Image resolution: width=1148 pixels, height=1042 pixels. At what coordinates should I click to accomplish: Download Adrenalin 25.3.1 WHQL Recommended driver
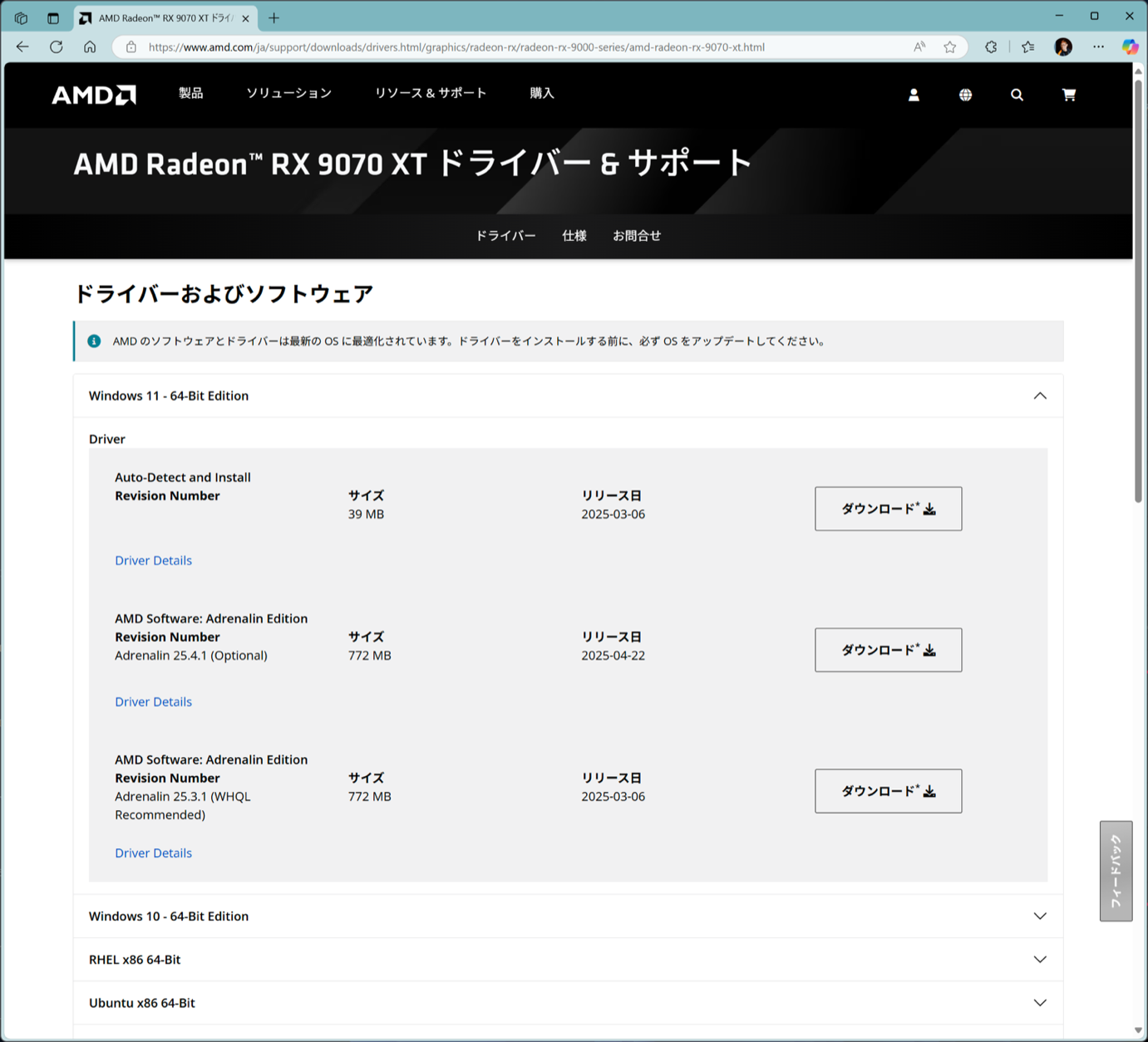coord(889,791)
